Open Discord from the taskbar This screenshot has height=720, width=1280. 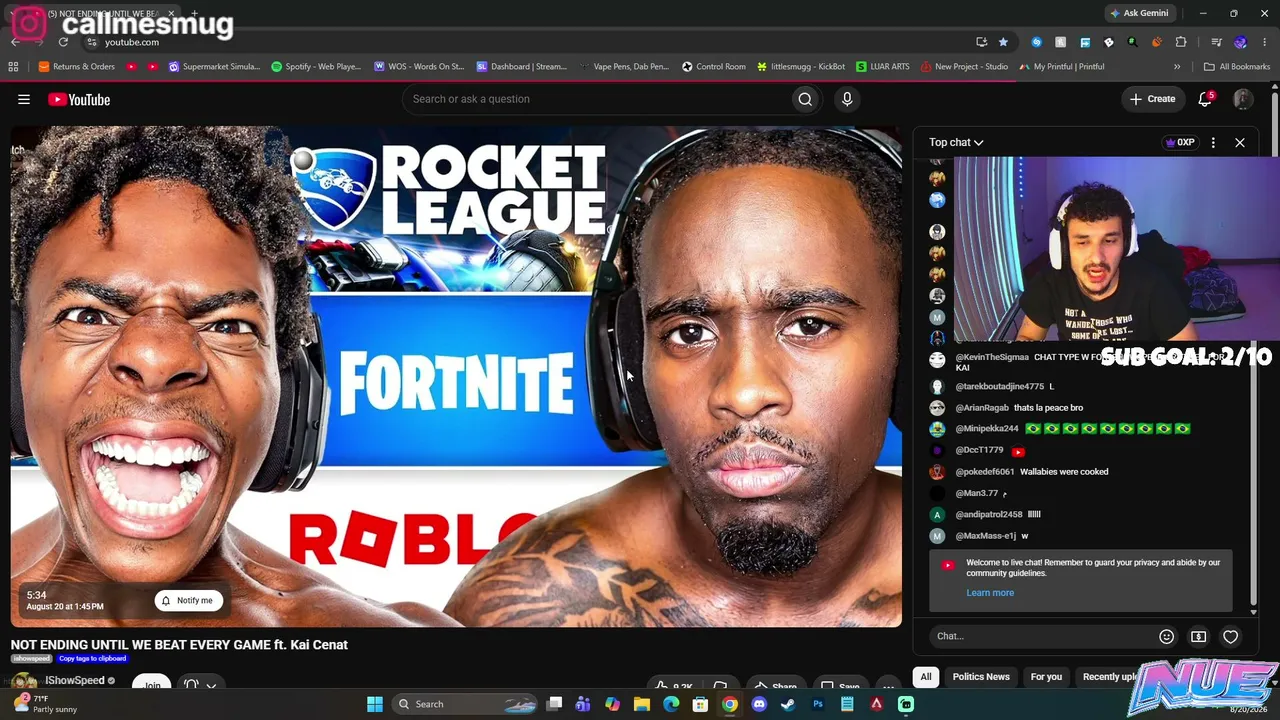(759, 704)
